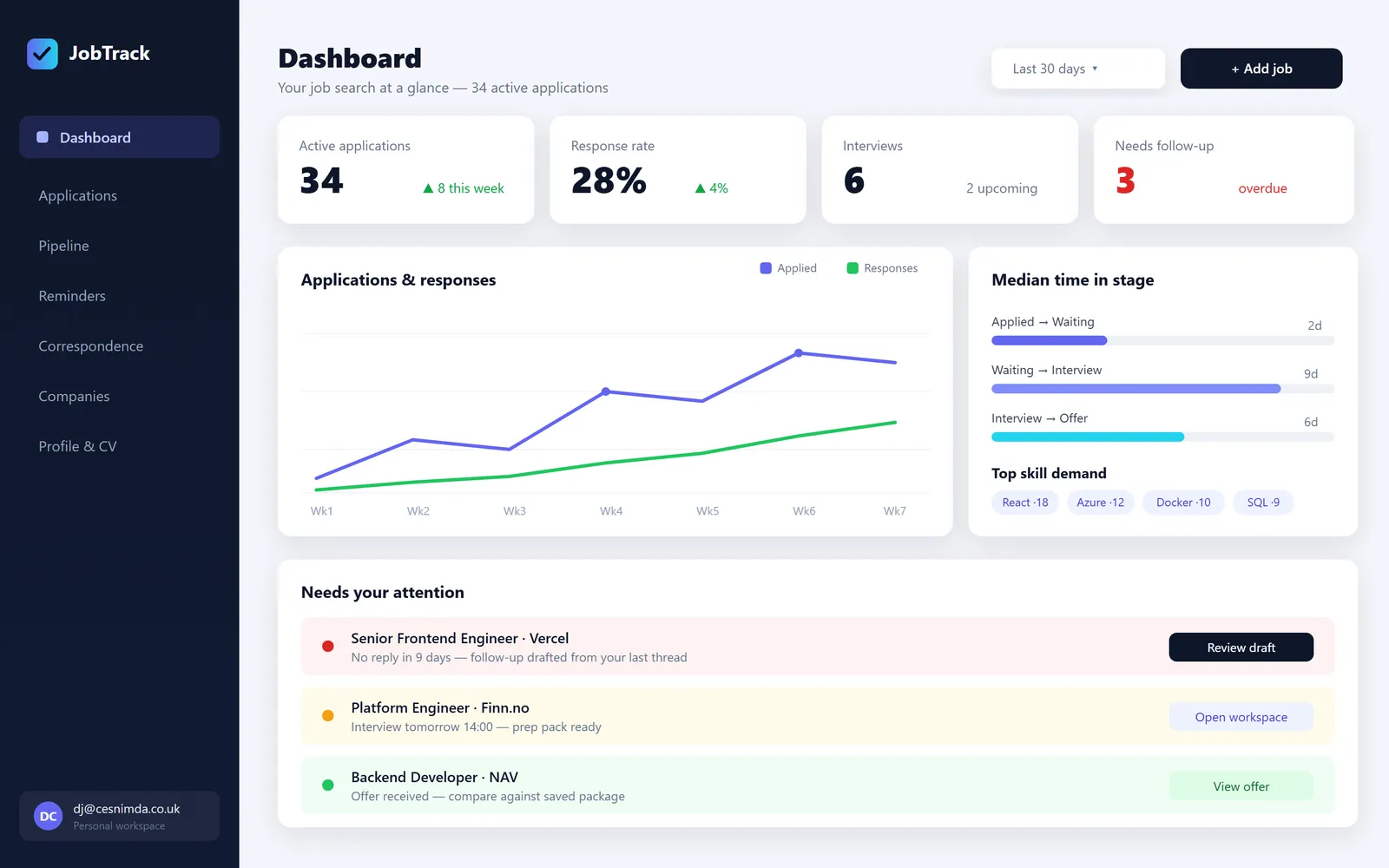Click the Review draft button

1241,648
